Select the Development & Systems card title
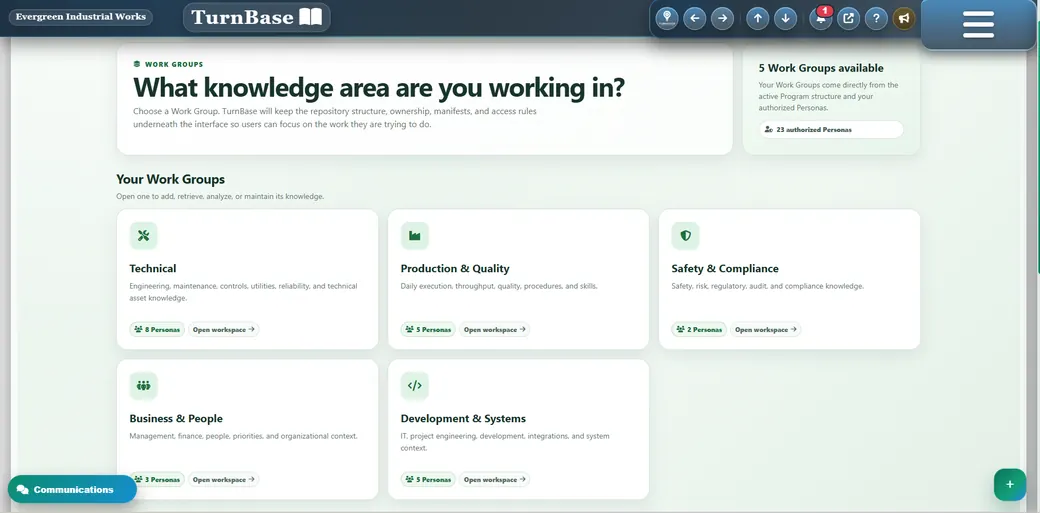Screen dimensions: 1040x513 pyautogui.click(x=463, y=419)
